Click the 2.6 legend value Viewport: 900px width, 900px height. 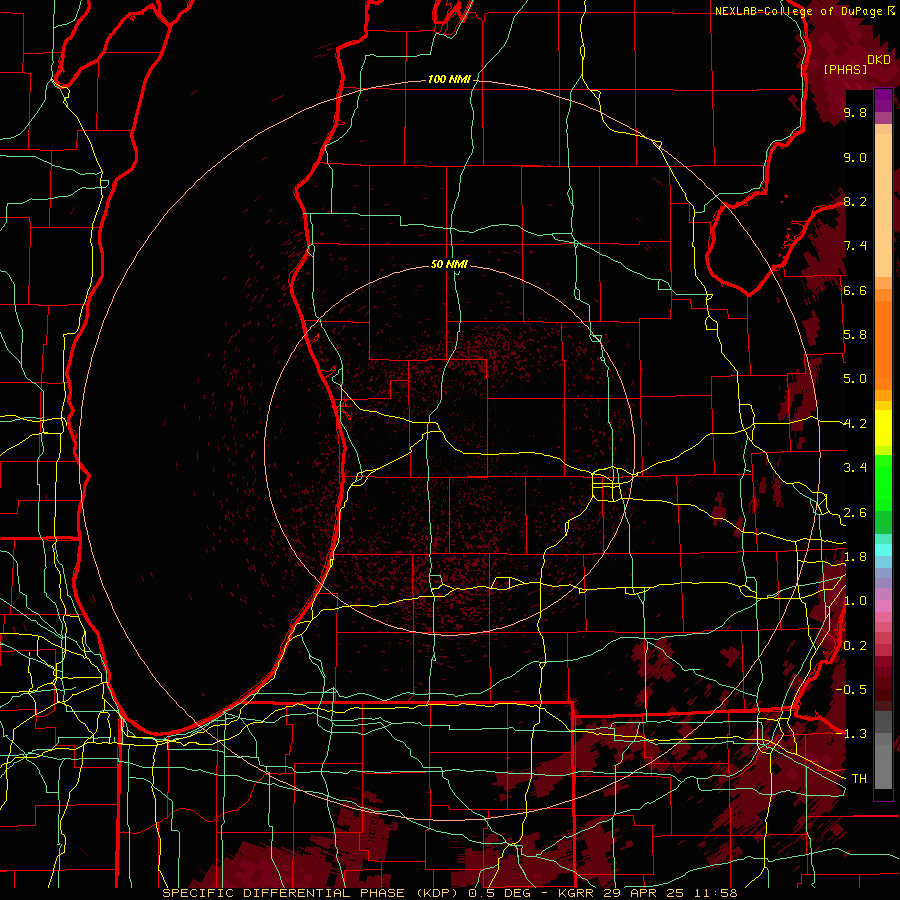tap(855, 513)
